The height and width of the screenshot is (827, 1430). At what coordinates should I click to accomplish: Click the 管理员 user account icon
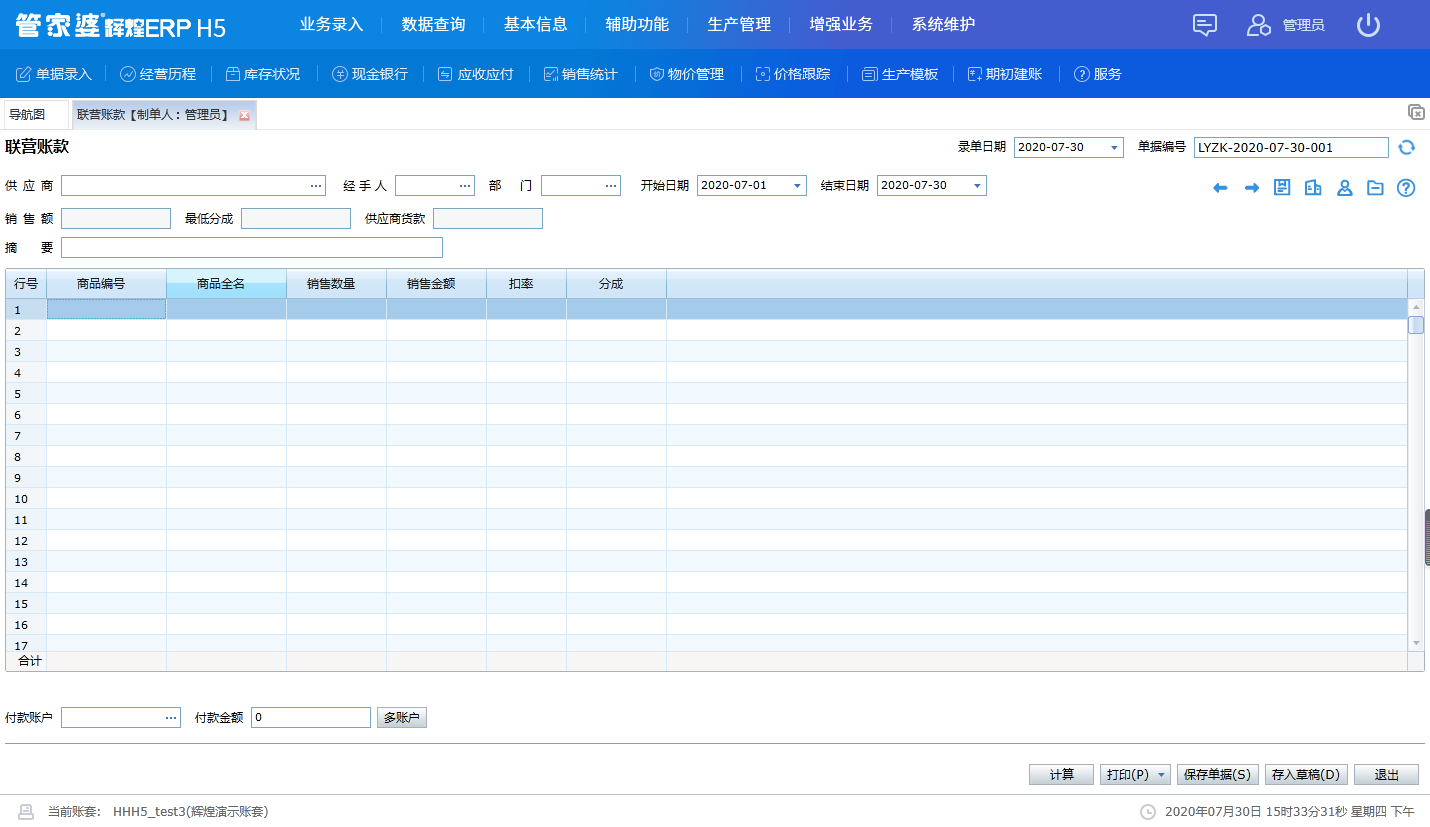(1258, 25)
